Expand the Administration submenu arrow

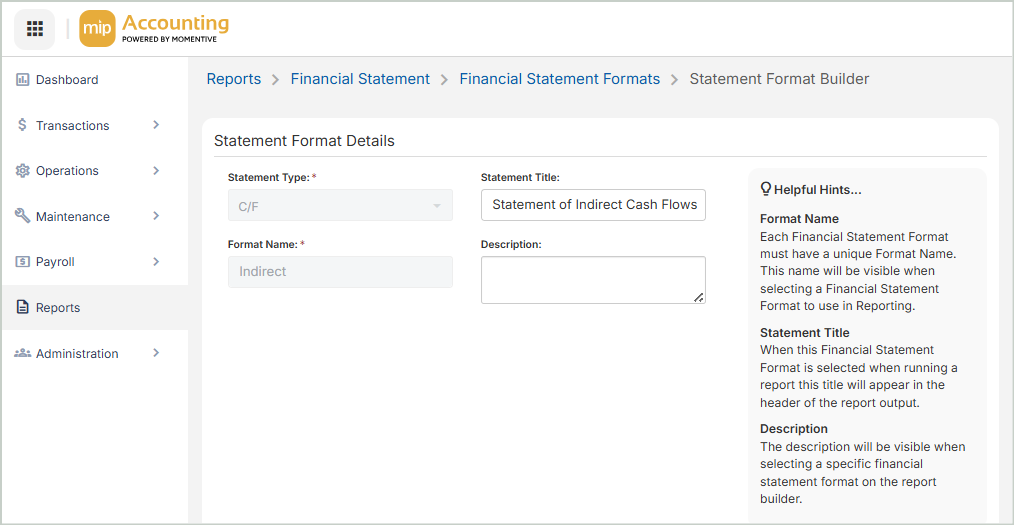tap(156, 354)
